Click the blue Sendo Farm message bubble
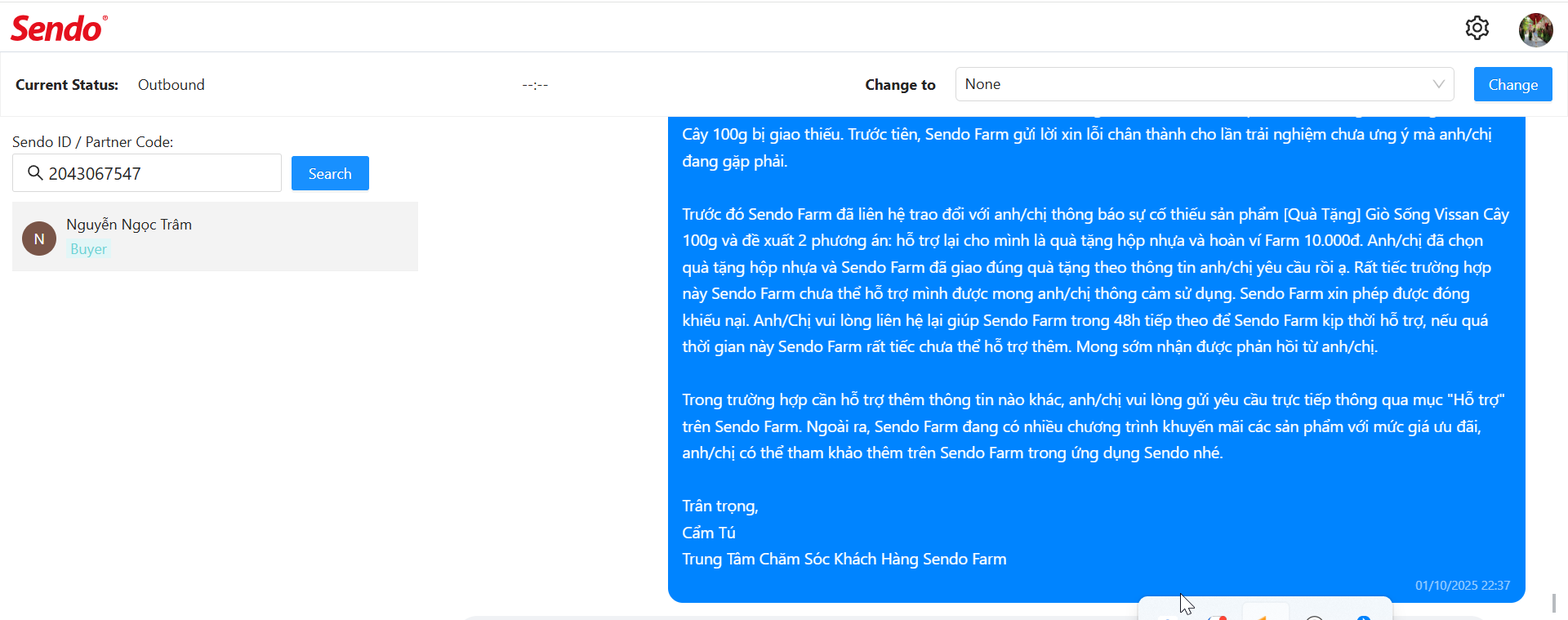 (1096, 359)
